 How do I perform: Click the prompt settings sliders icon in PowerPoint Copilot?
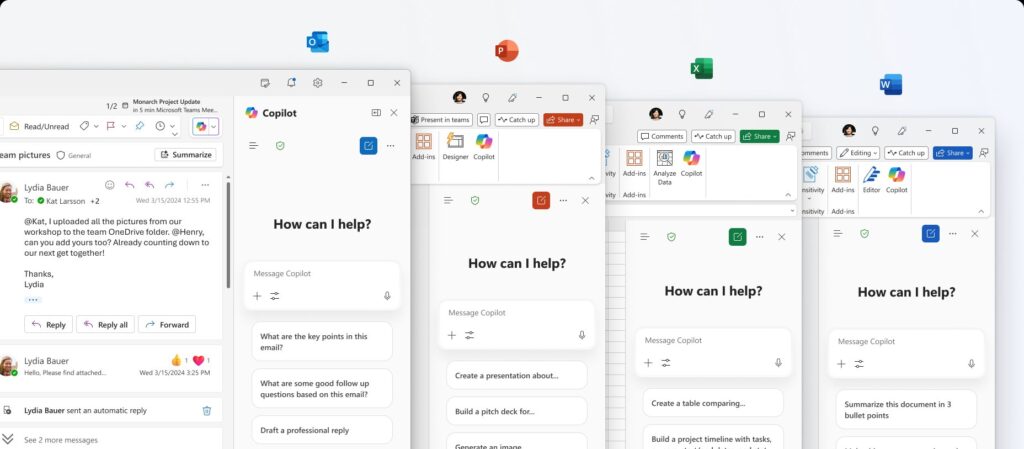[x=470, y=335]
